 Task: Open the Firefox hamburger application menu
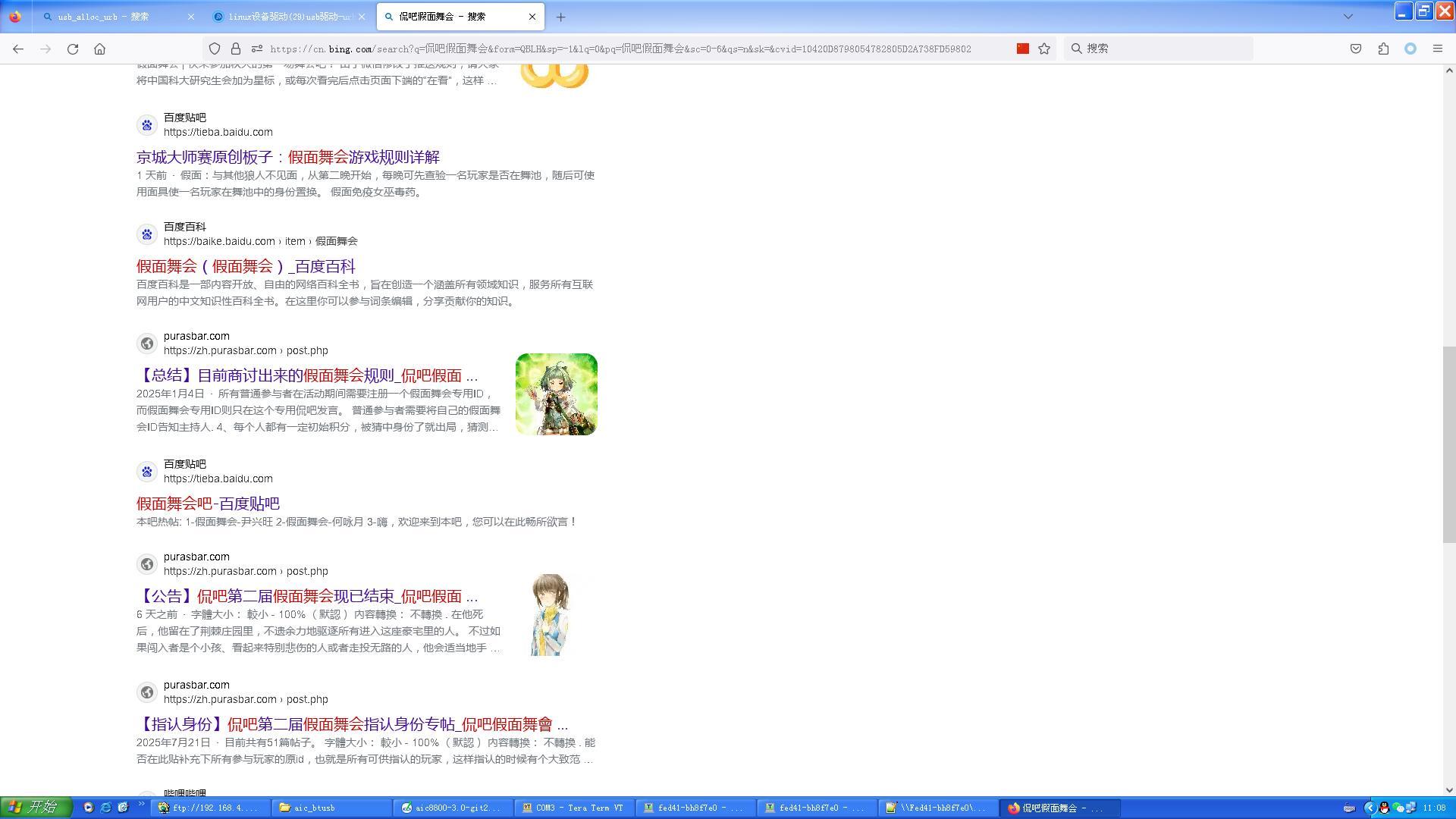[x=1437, y=49]
